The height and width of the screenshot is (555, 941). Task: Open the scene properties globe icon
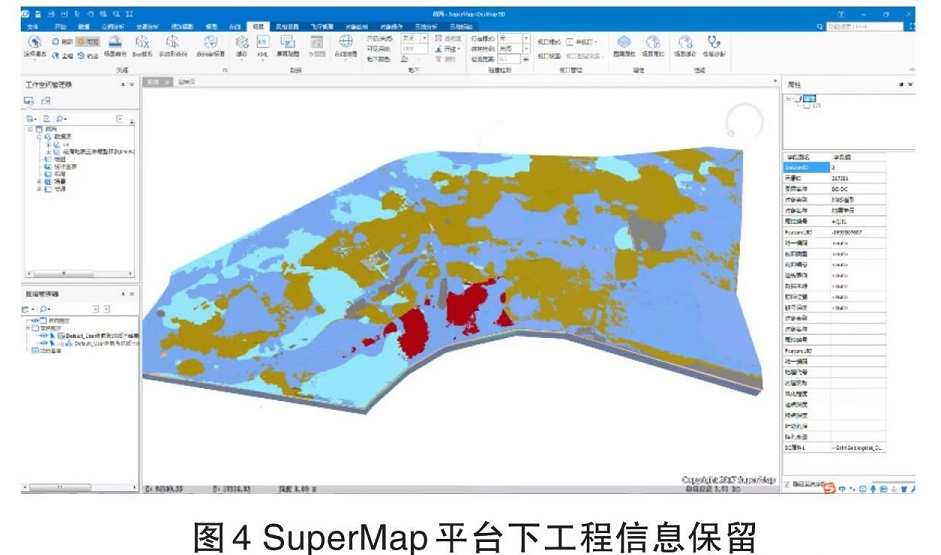pos(653,42)
